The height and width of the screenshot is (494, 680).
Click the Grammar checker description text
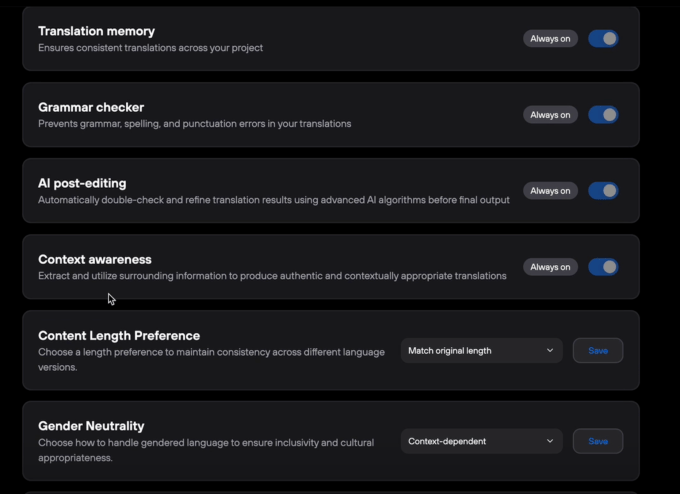(x=194, y=124)
